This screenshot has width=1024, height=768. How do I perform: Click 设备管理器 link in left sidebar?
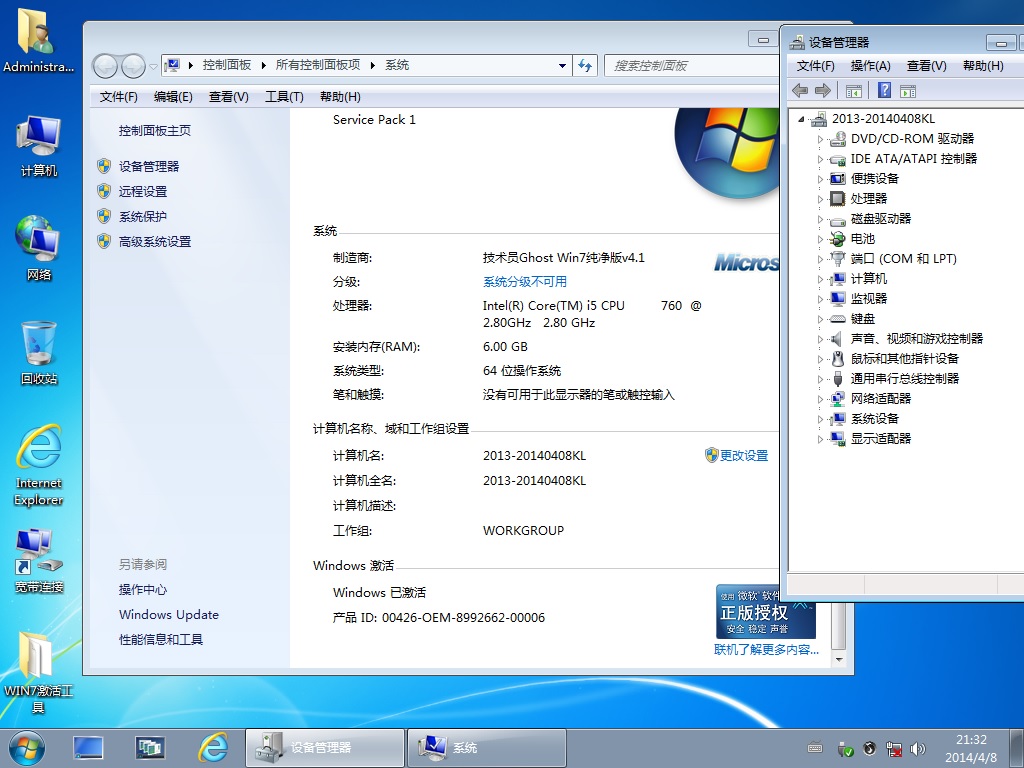[149, 167]
